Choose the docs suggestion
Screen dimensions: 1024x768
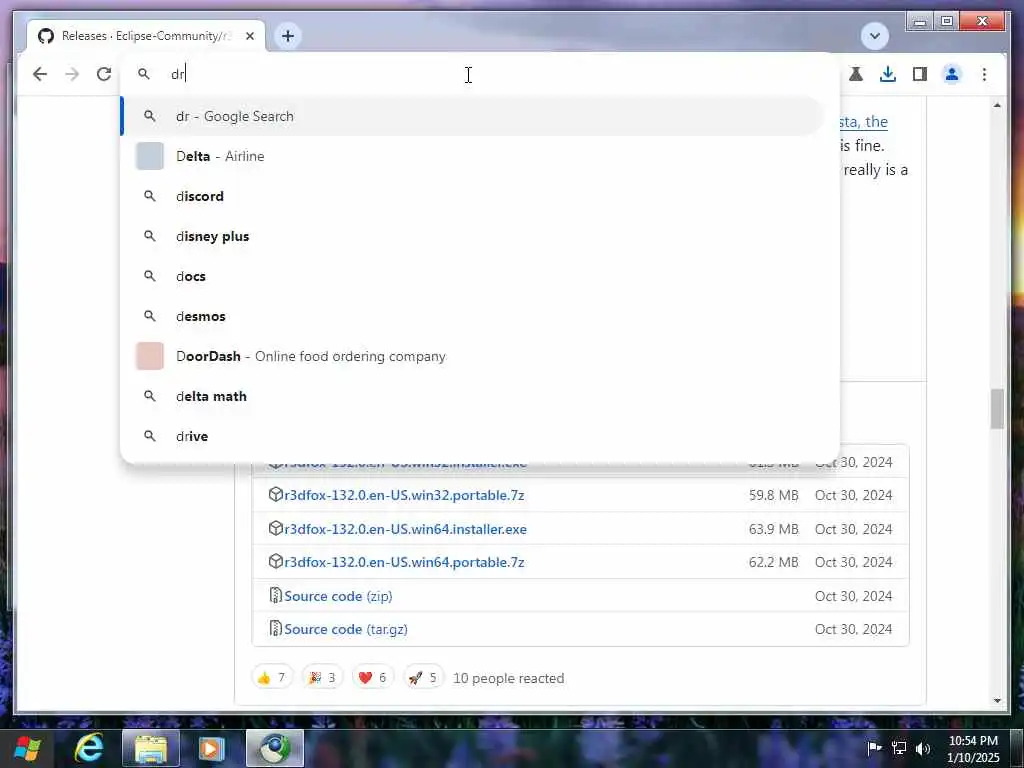click(x=472, y=276)
